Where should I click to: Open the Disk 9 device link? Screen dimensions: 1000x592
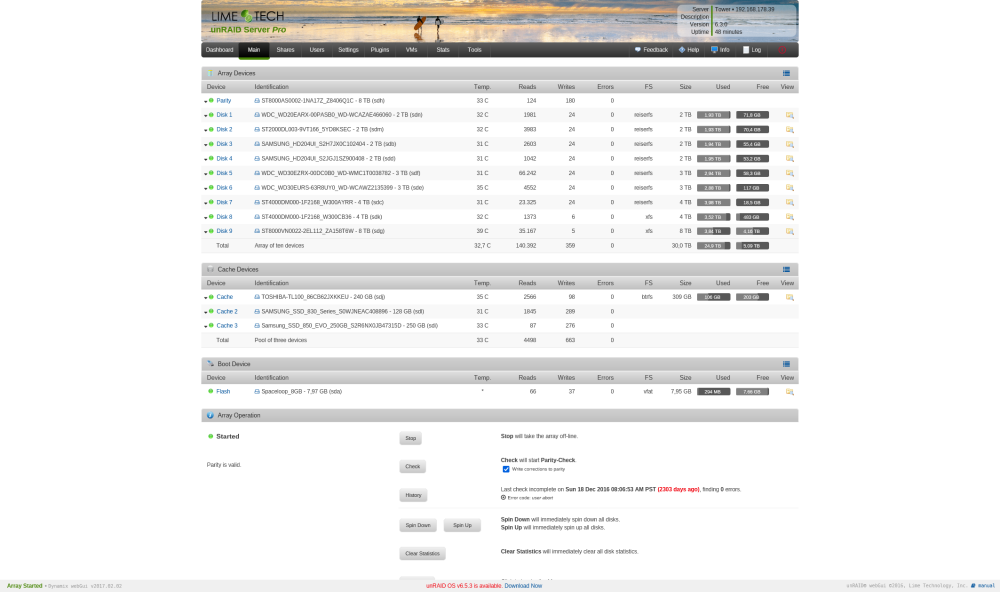coord(224,231)
